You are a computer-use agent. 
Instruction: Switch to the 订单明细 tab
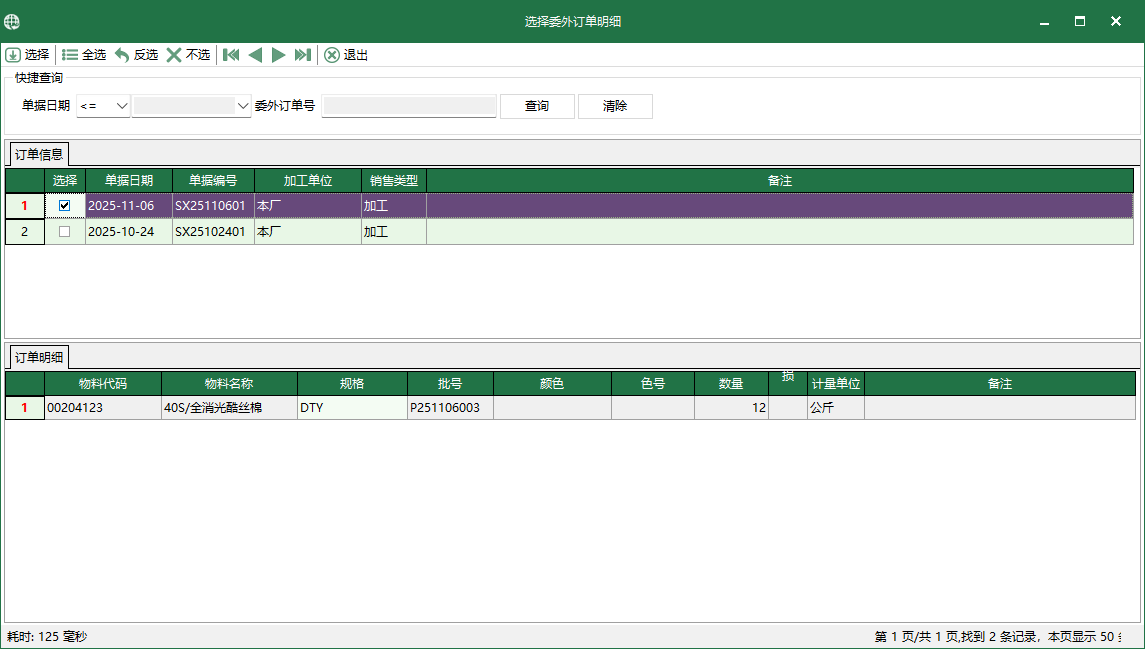pos(39,357)
